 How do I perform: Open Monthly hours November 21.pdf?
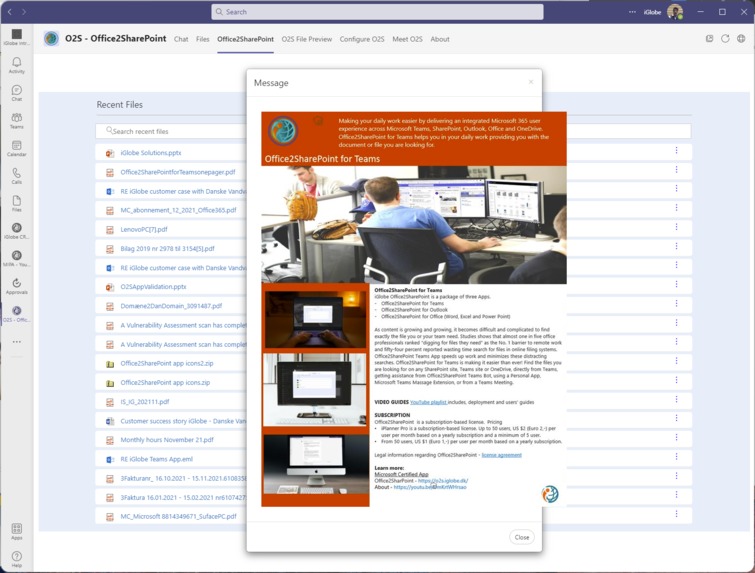click(167, 440)
